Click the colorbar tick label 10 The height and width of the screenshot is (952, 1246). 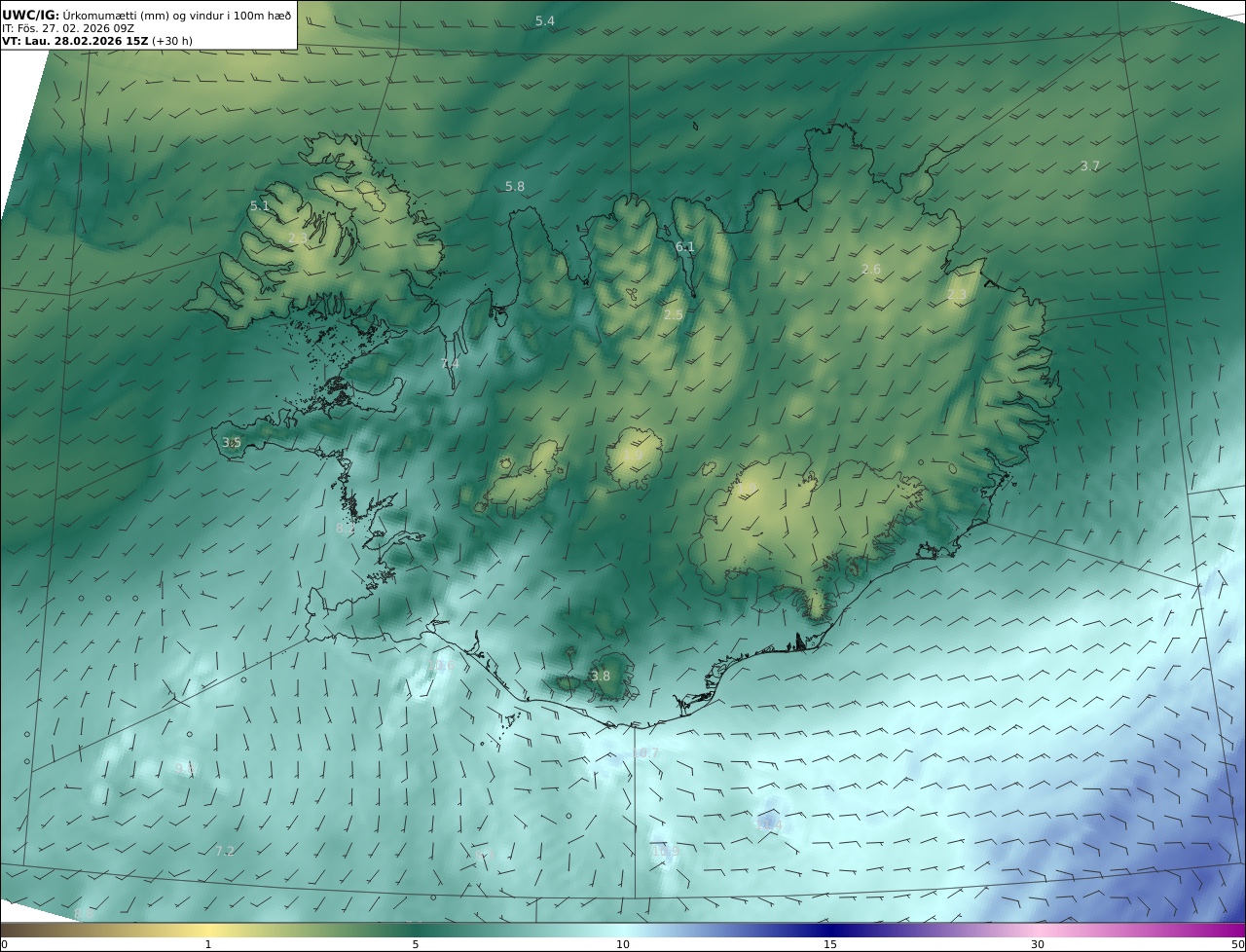click(623, 944)
